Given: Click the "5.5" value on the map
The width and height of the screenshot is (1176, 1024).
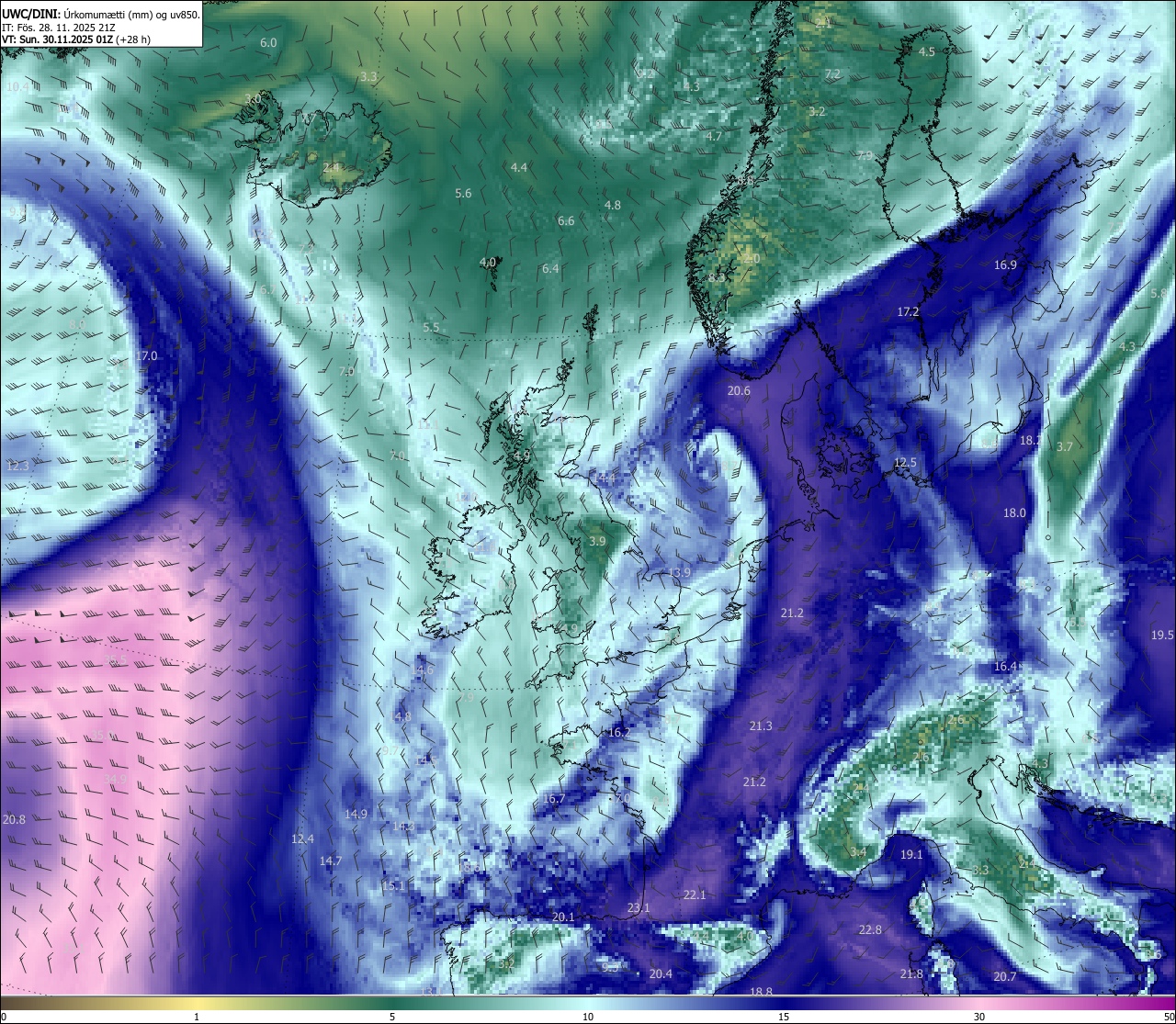Looking at the screenshot, I should click(431, 328).
